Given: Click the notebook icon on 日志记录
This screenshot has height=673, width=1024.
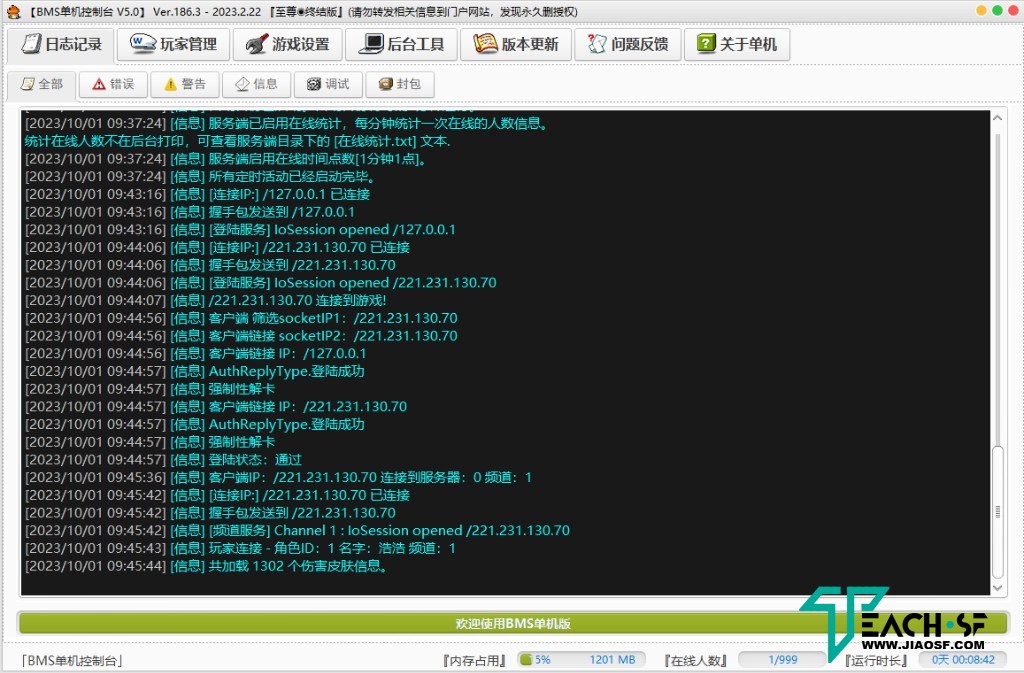Looking at the screenshot, I should (x=30, y=44).
